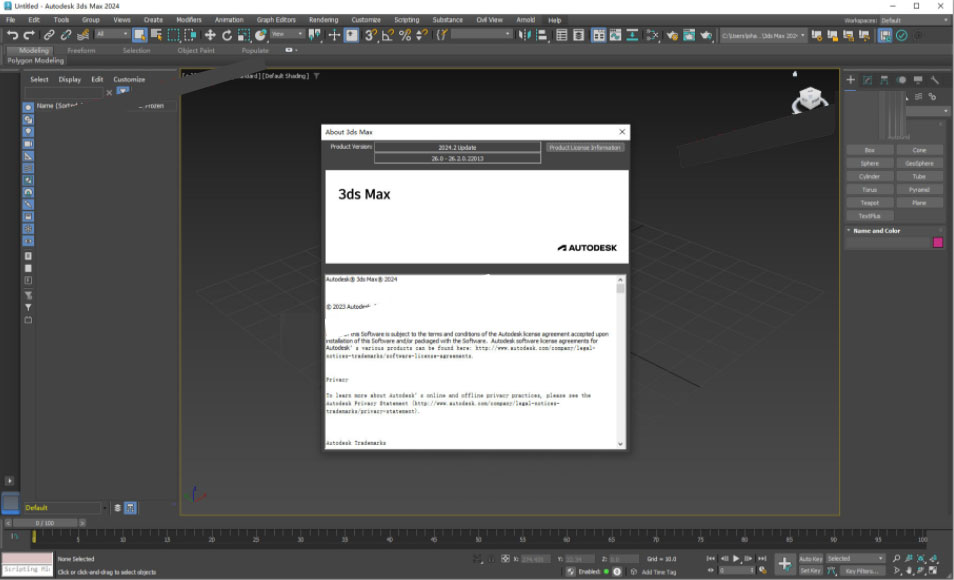Click the GeoSphere primitive button

[919, 163]
